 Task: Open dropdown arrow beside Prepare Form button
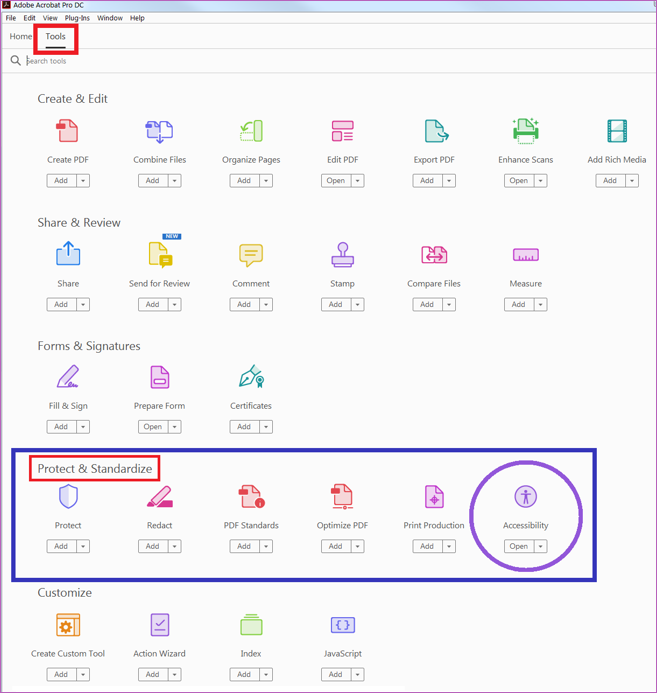(175, 427)
